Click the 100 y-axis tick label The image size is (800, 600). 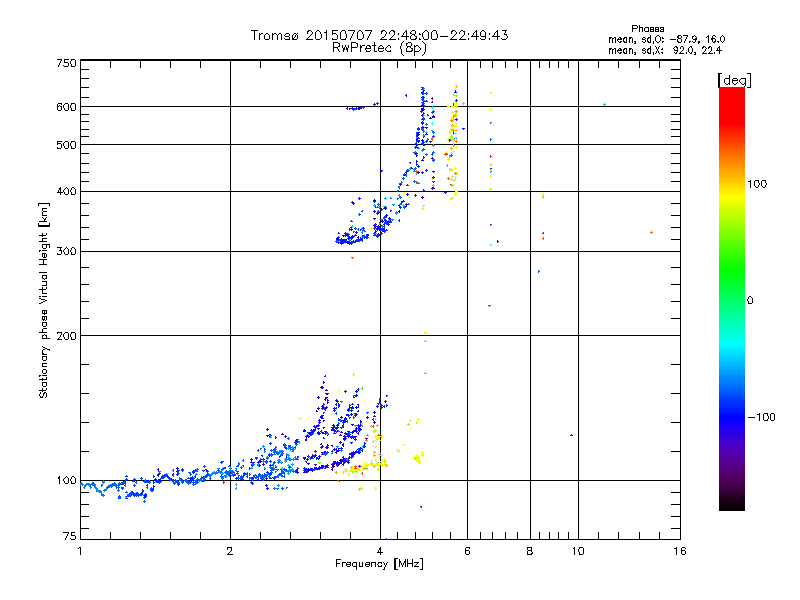[66, 481]
